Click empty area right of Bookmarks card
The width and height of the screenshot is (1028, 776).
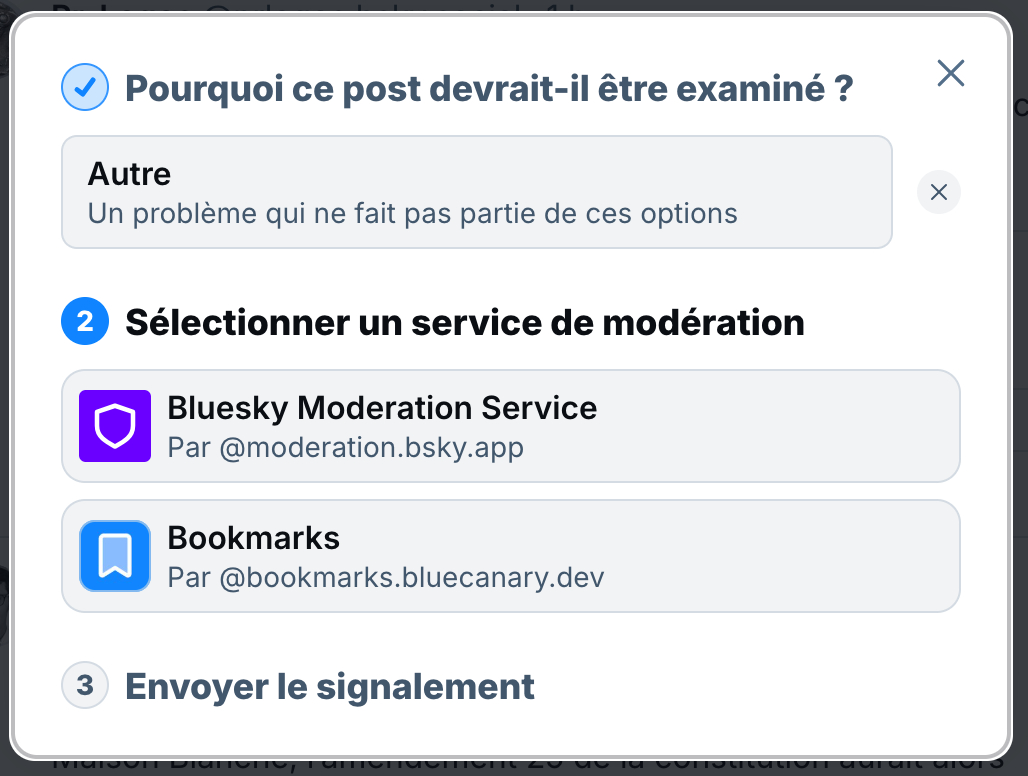800,556
